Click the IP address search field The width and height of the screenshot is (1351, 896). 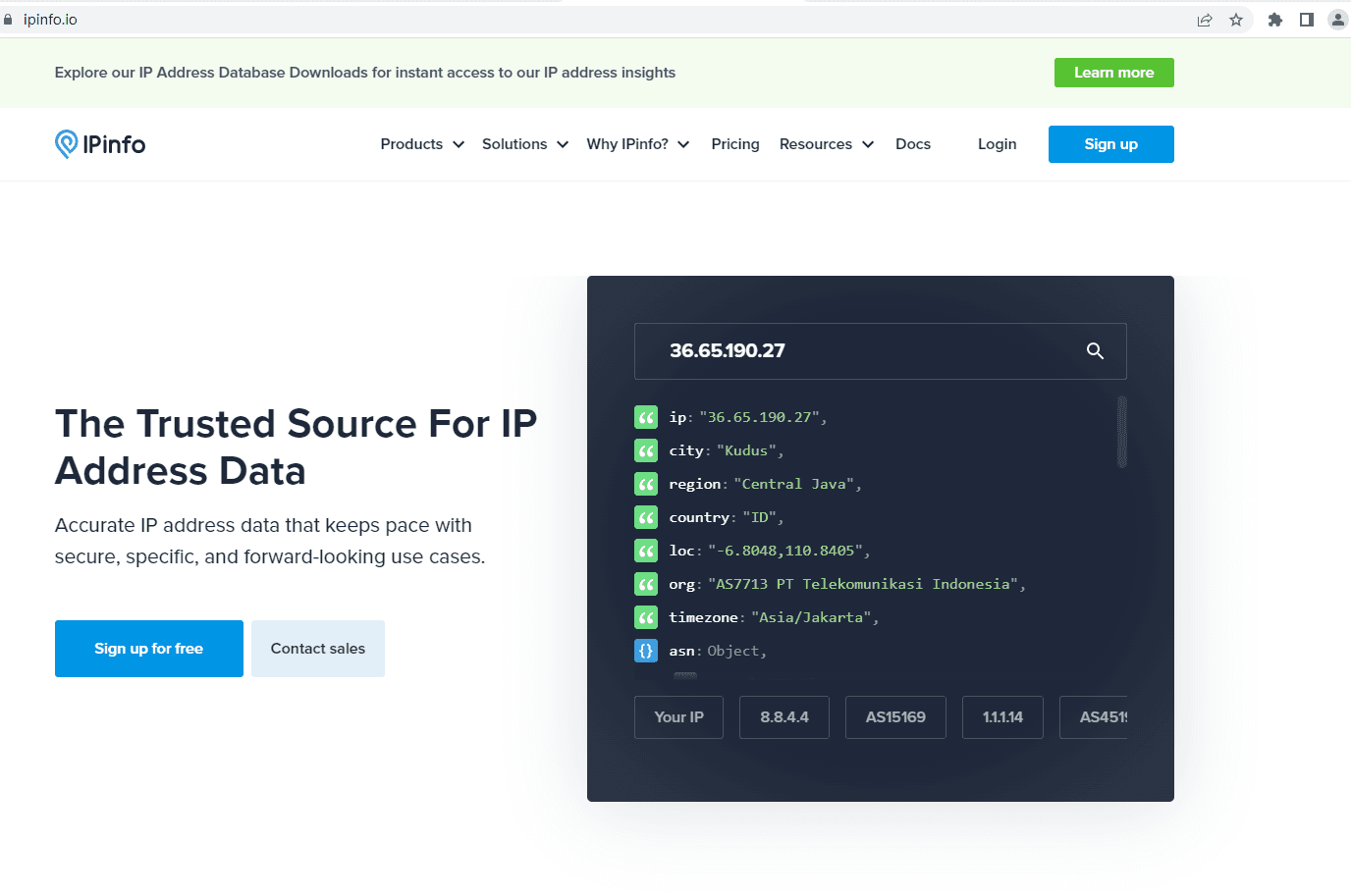[880, 351]
